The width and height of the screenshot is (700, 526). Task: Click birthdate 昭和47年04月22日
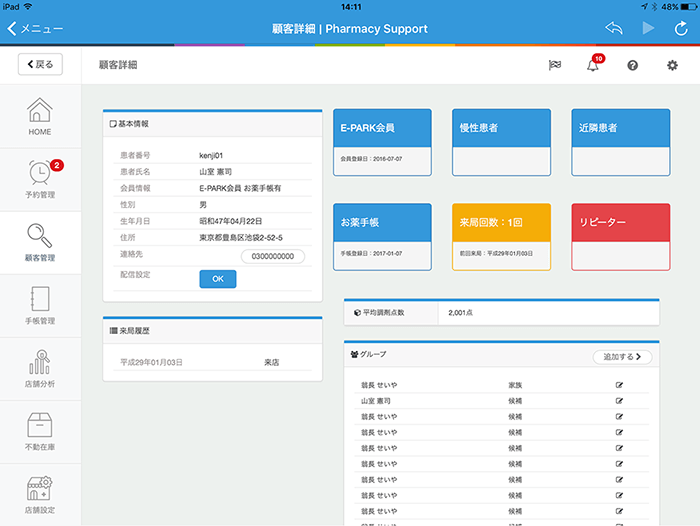coord(231,221)
